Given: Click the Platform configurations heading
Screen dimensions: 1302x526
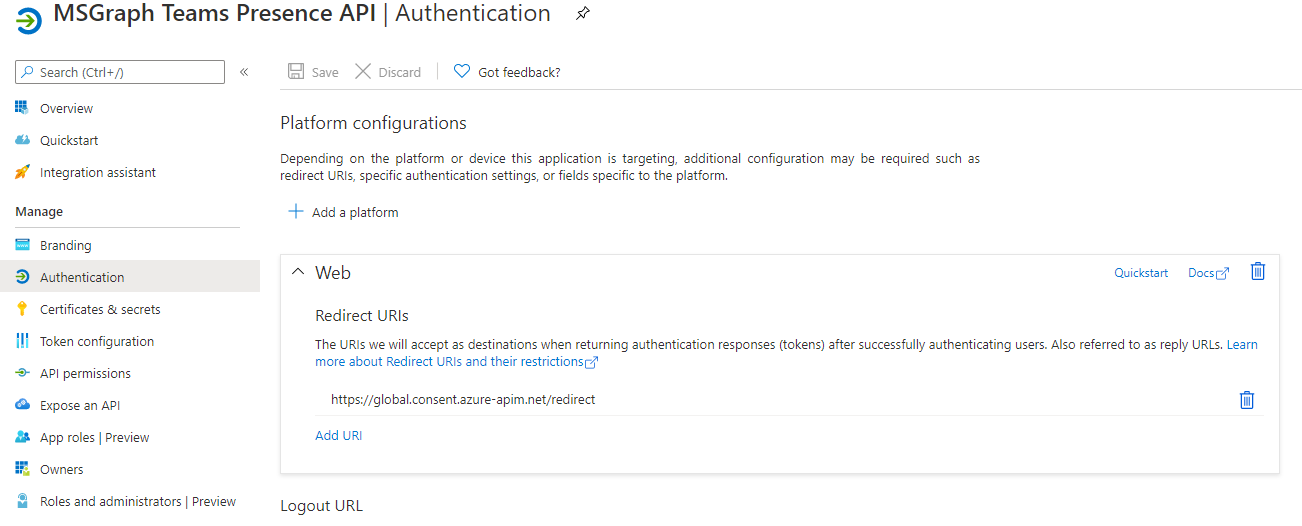Looking at the screenshot, I should pos(373,123).
